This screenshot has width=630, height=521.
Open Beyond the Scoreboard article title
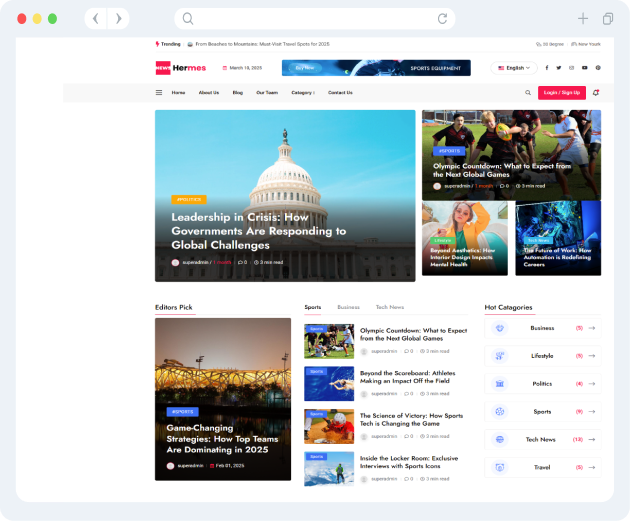pos(407,377)
